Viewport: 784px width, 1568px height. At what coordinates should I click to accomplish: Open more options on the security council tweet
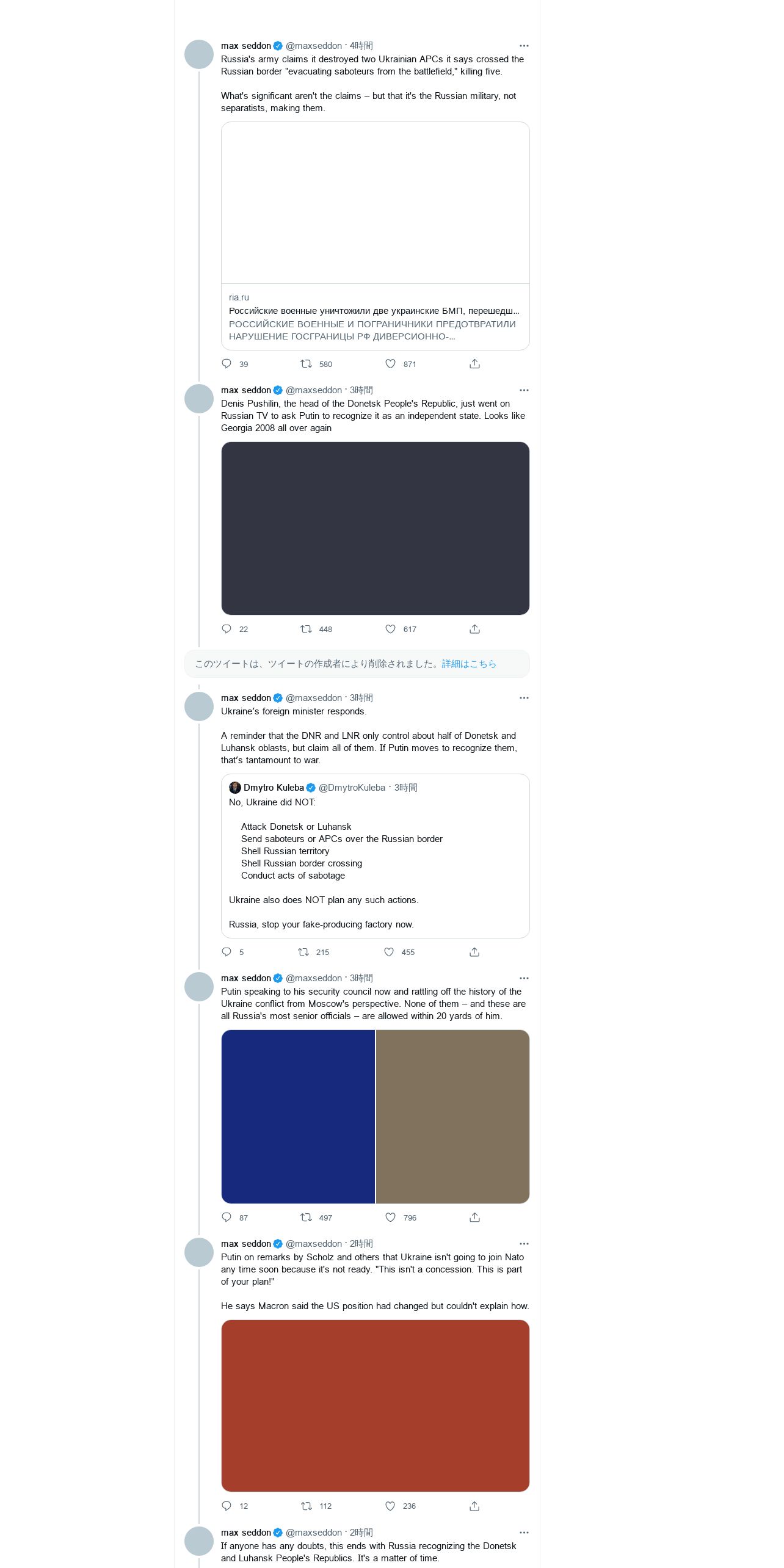click(524, 978)
